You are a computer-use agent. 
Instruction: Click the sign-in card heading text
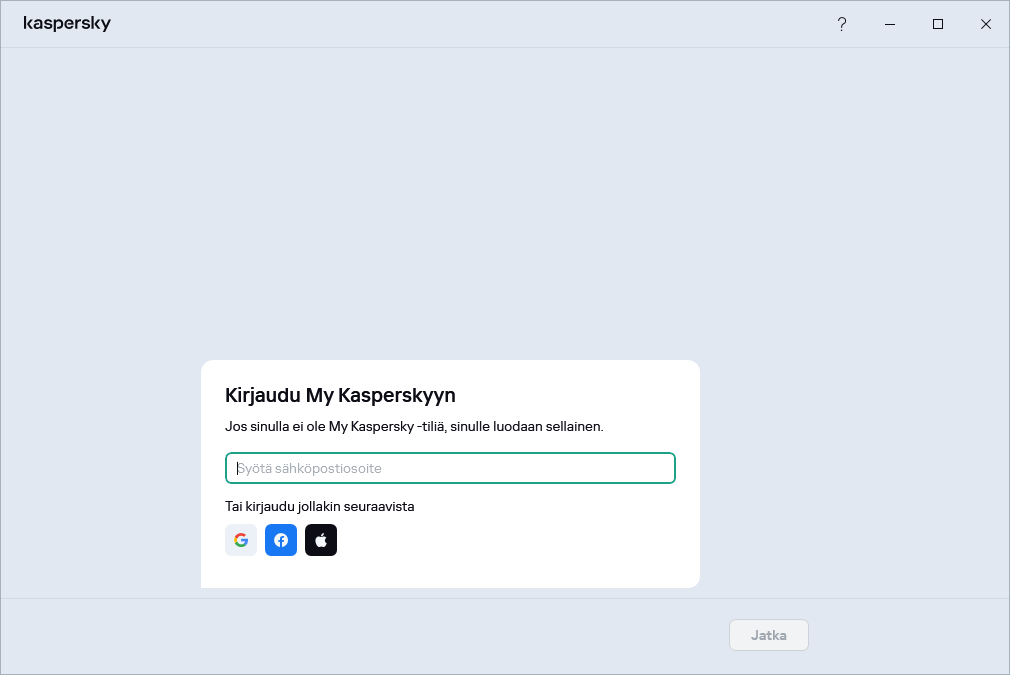pyautogui.click(x=341, y=395)
